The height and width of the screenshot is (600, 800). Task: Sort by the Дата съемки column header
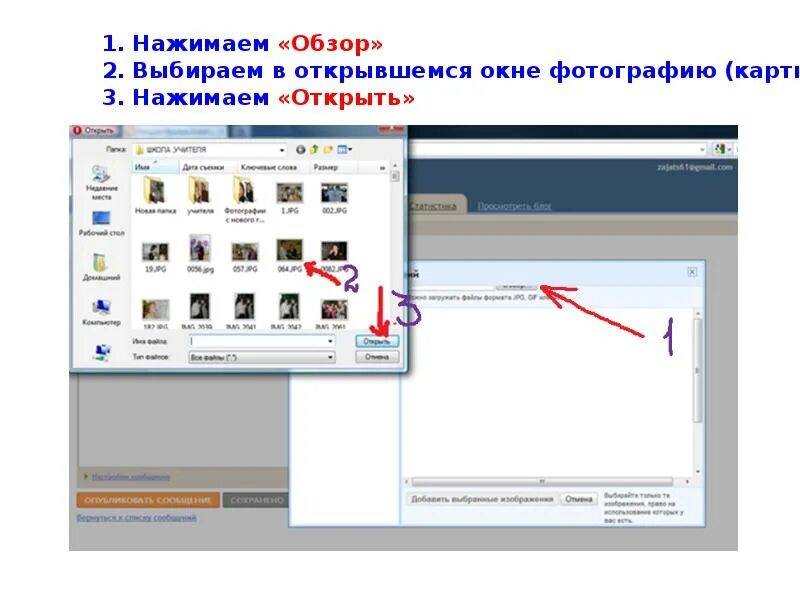[x=208, y=167]
